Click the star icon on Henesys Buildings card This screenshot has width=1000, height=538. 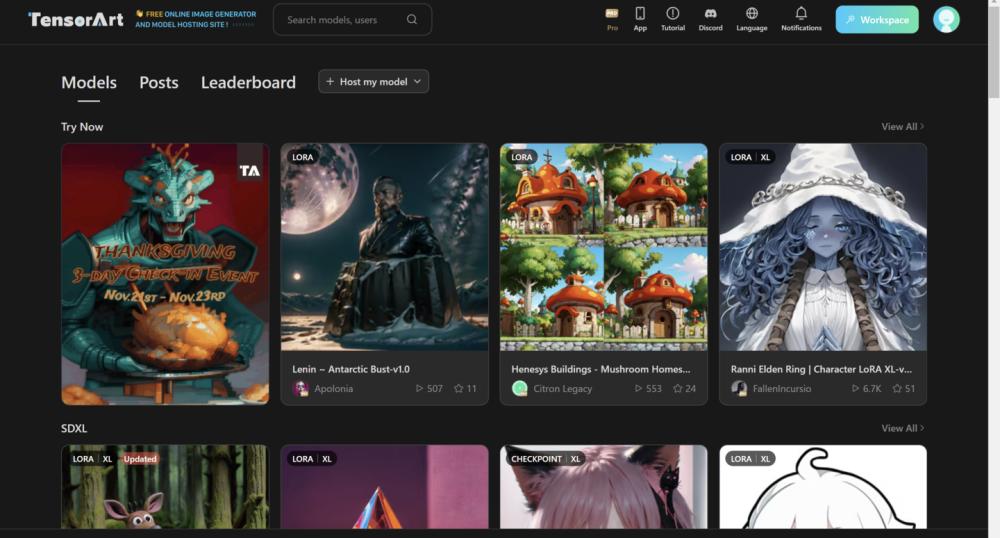[x=677, y=388]
